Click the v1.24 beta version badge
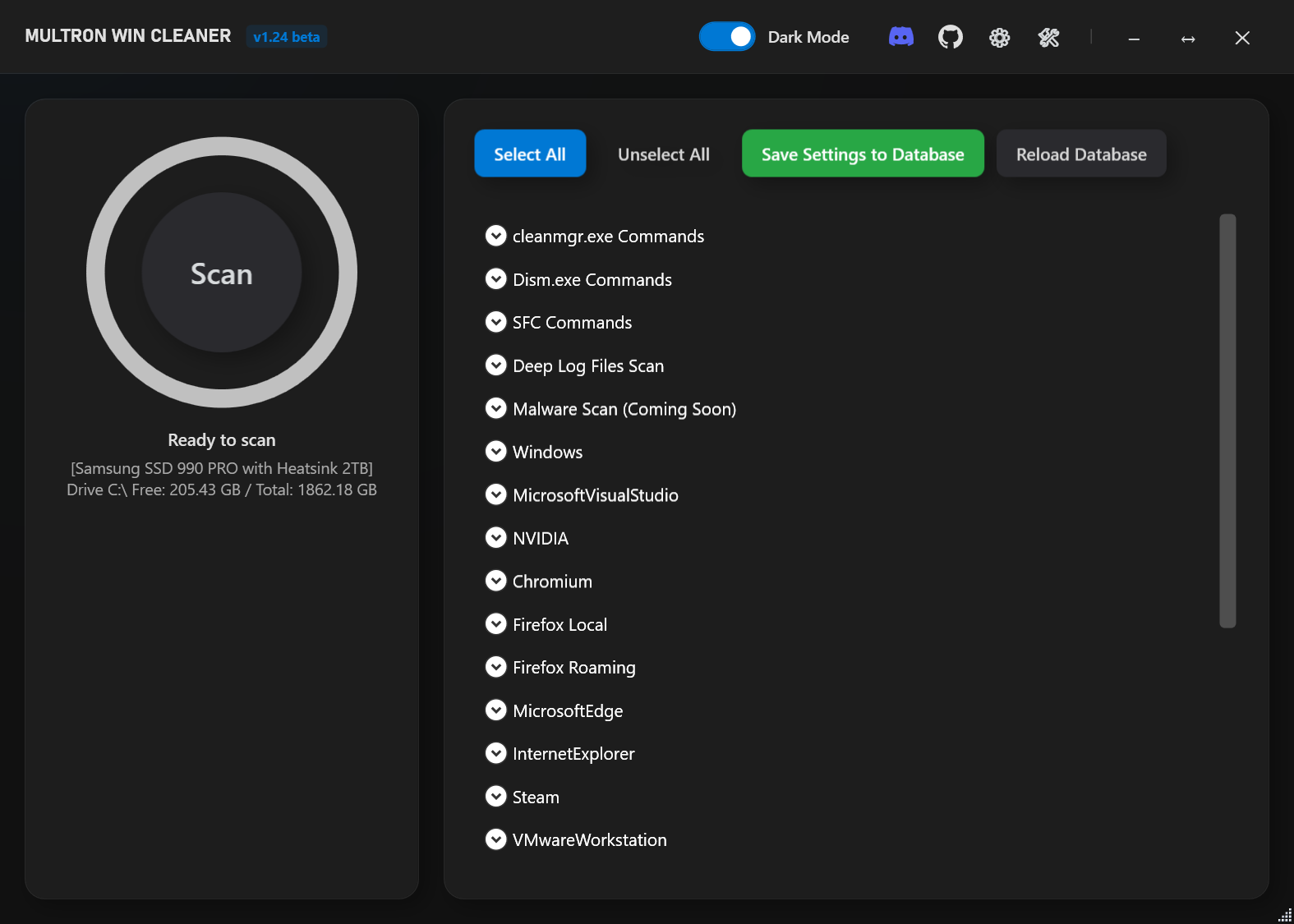The height and width of the screenshot is (924, 1294). 287,37
